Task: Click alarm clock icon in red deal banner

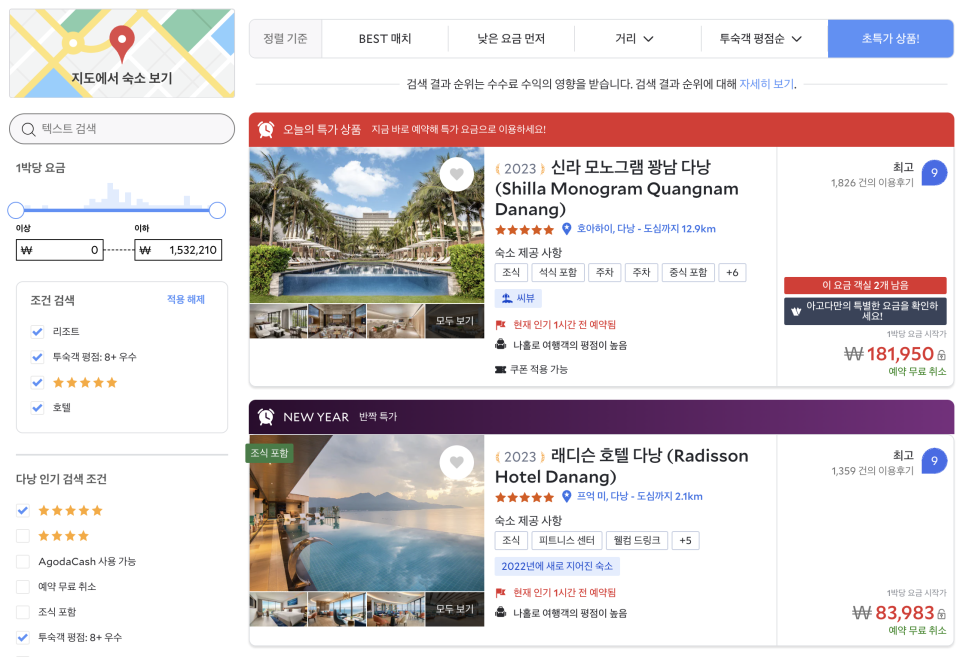Action: [x=266, y=129]
